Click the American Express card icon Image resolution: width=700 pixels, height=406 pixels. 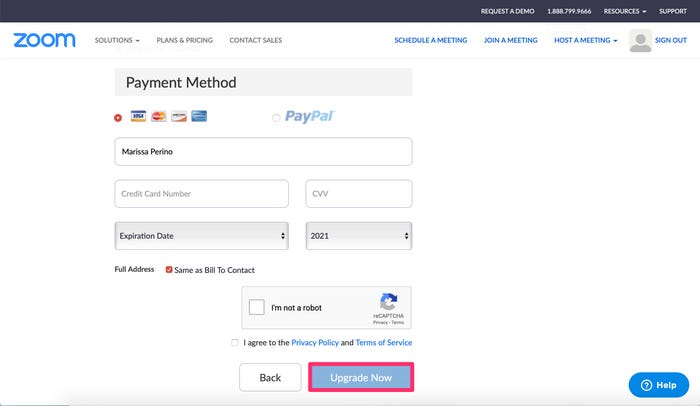pyautogui.click(x=199, y=117)
